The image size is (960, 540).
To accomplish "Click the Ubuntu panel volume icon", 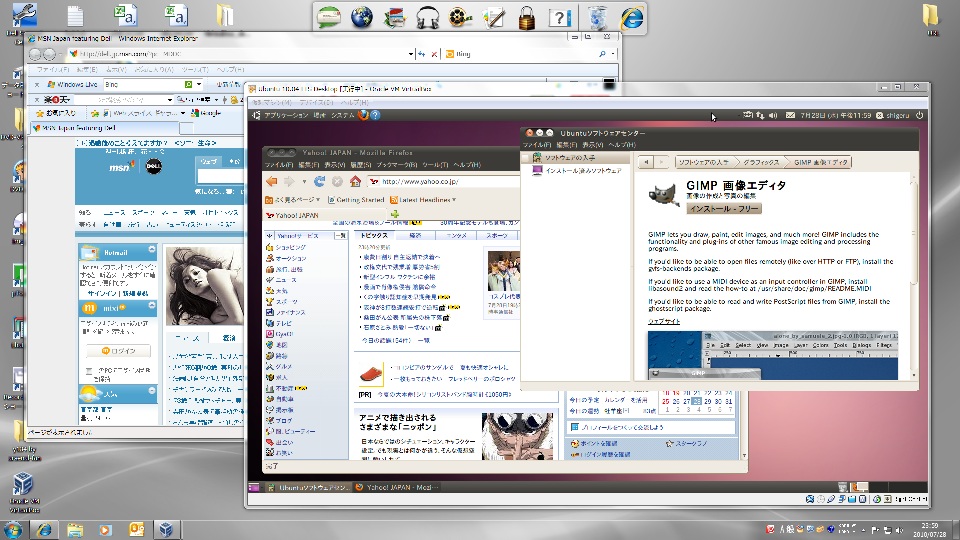I will coord(773,115).
